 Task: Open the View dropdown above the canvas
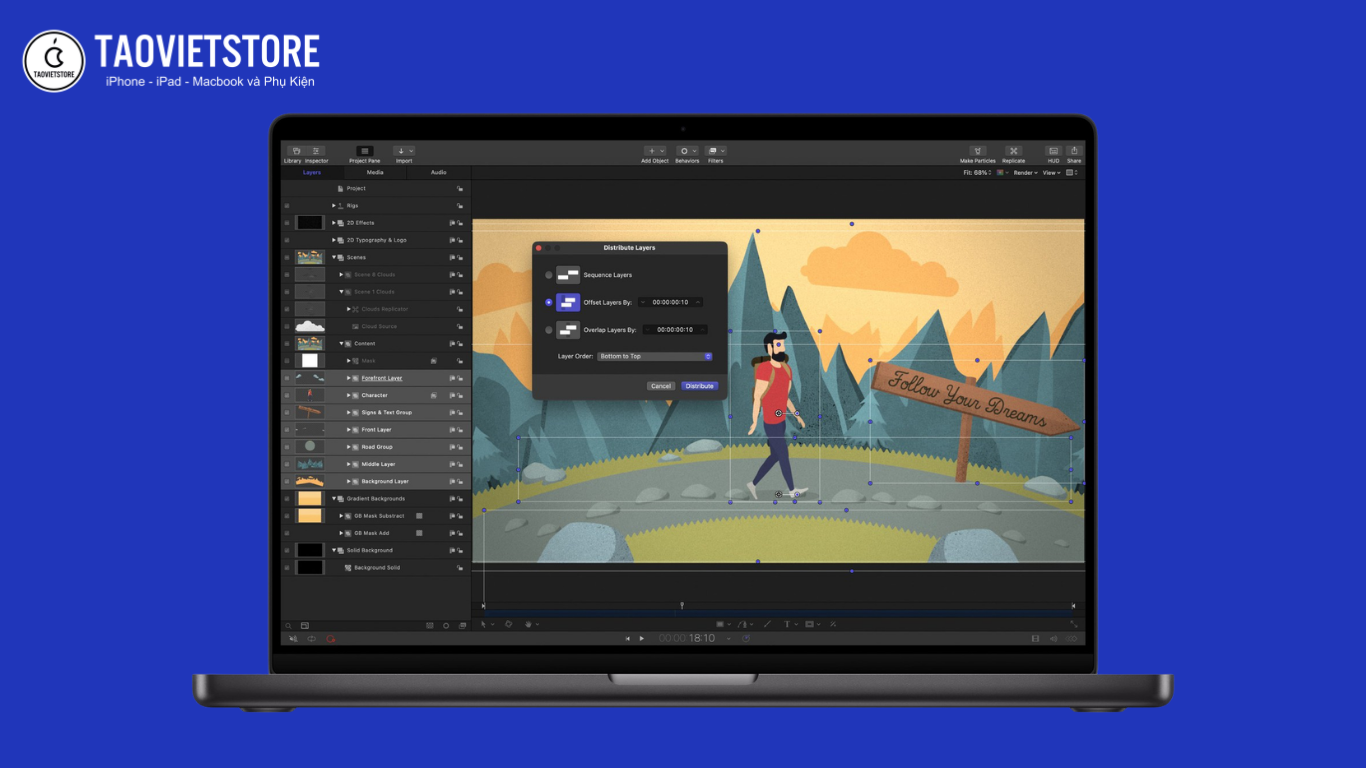coord(1052,173)
